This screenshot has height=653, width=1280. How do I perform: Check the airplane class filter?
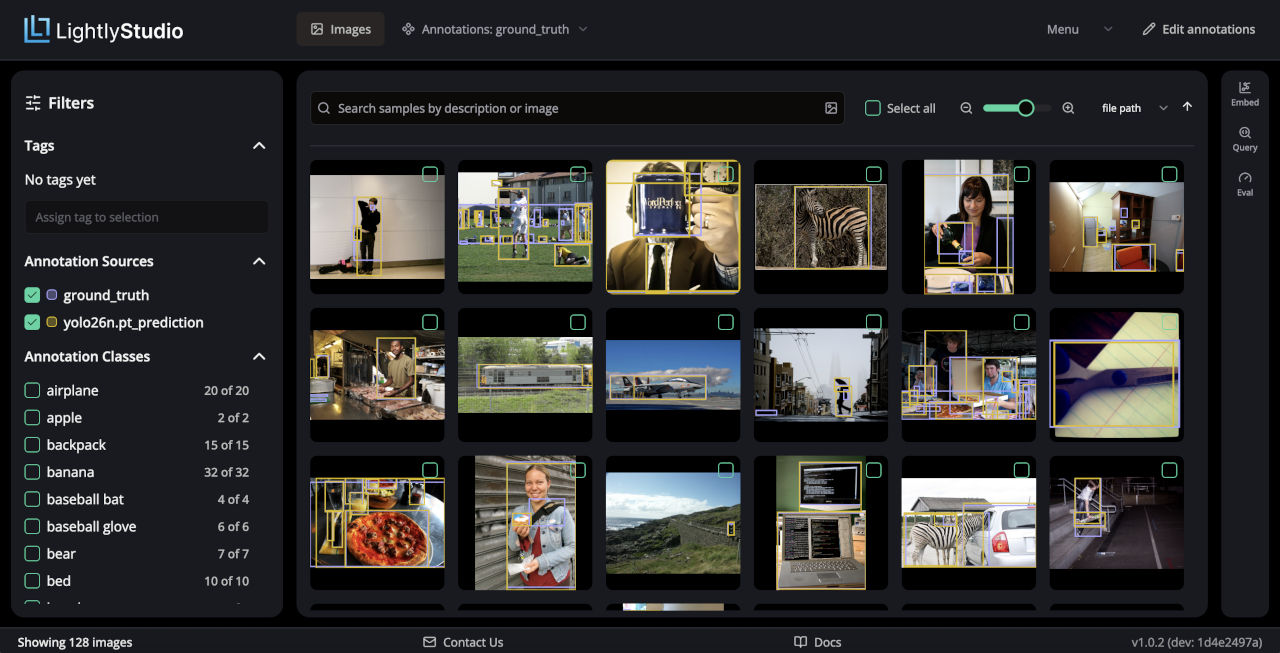tap(32, 390)
